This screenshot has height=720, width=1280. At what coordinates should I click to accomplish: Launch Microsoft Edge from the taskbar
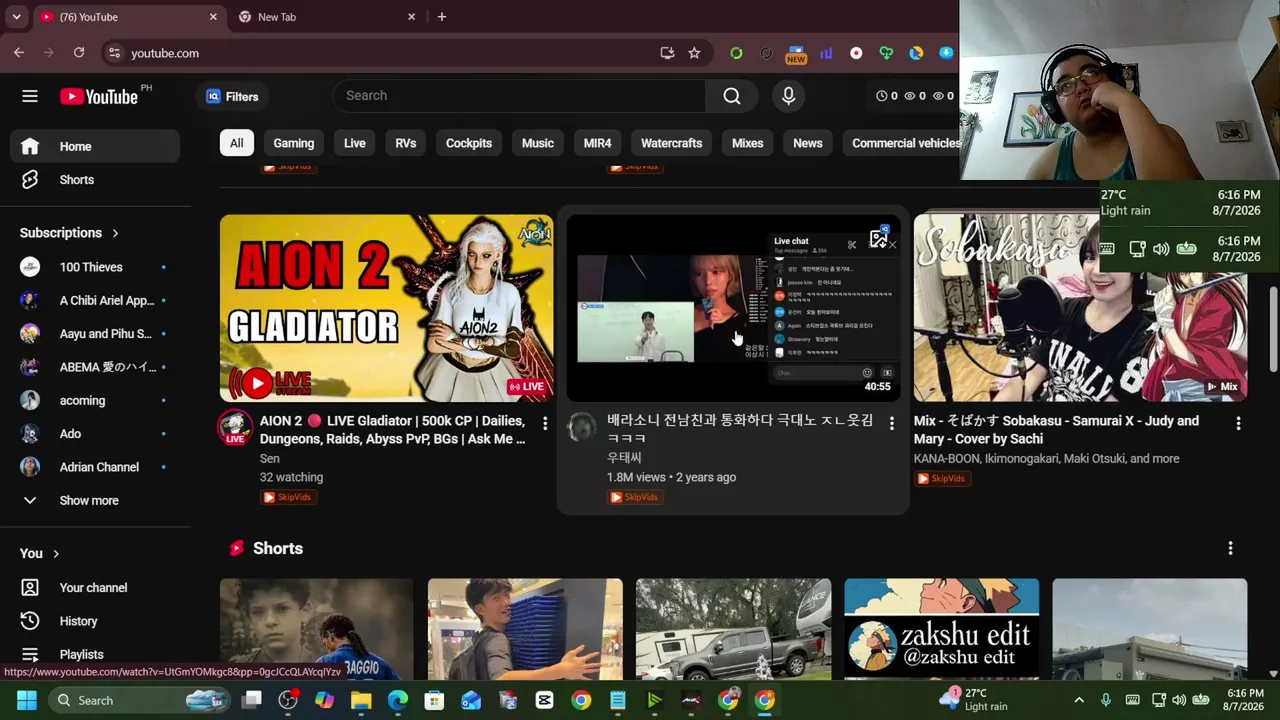[x=398, y=700]
